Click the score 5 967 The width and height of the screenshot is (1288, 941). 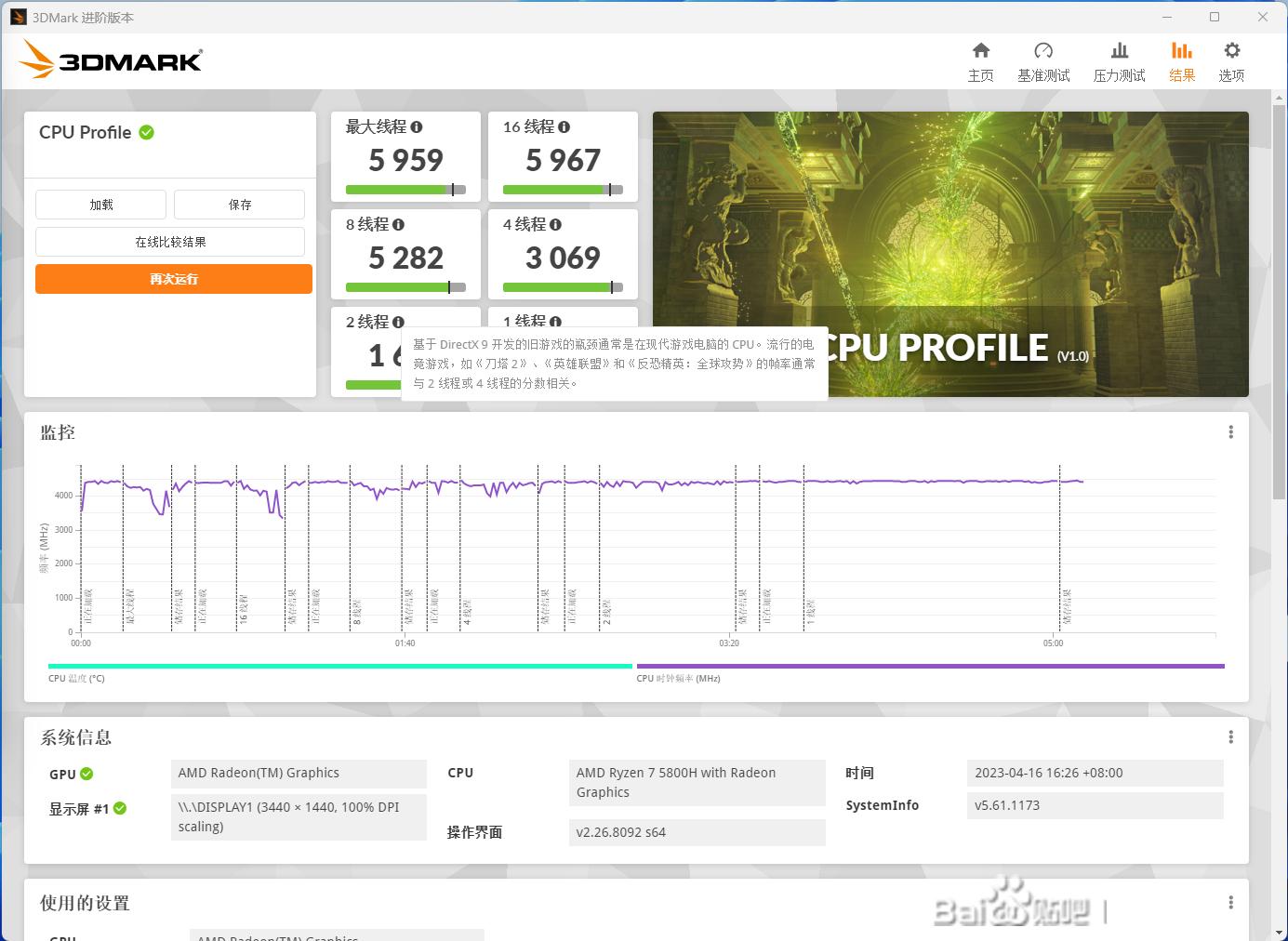tap(563, 160)
